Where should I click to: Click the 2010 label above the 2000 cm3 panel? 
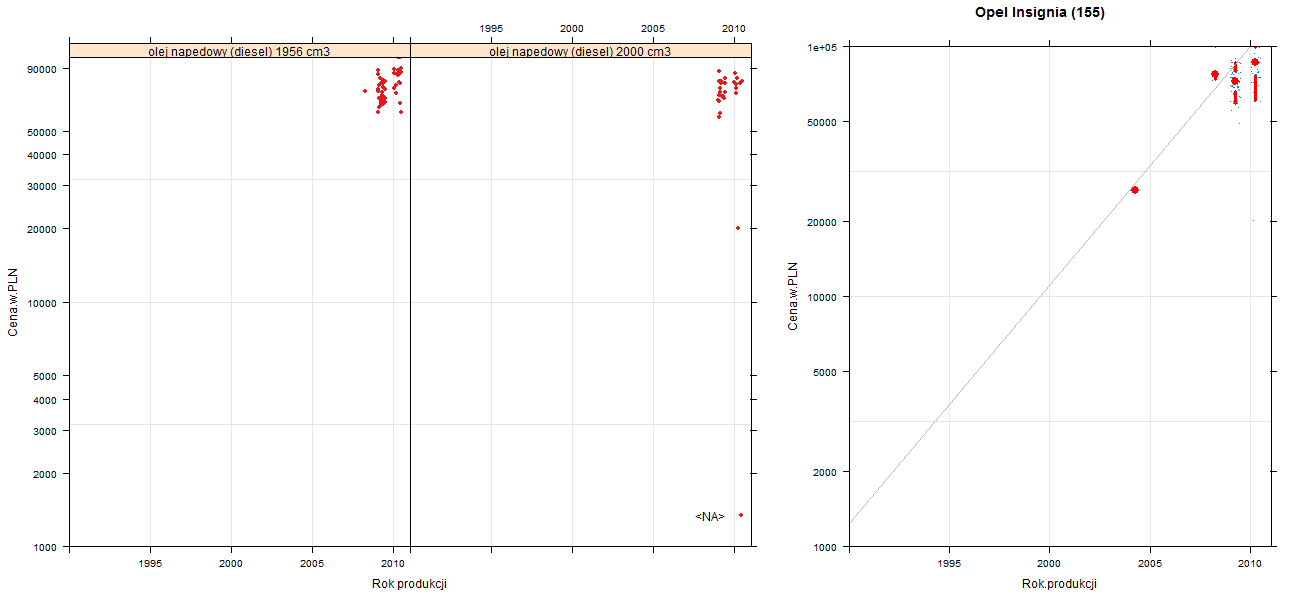click(734, 28)
